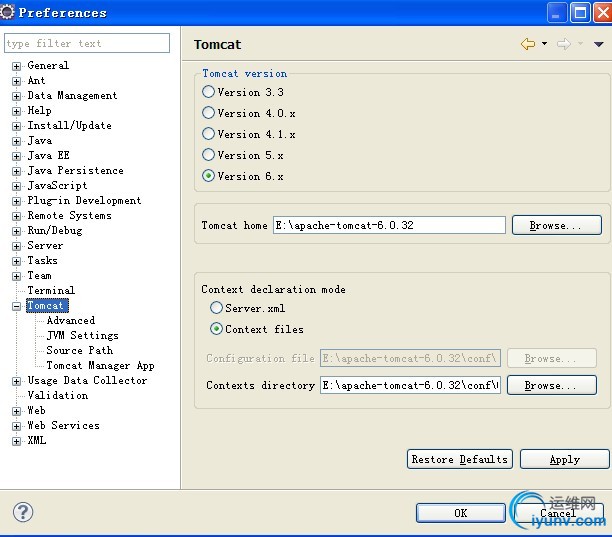Select the Terminal preference page
The width and height of the screenshot is (612, 537).
point(51,290)
